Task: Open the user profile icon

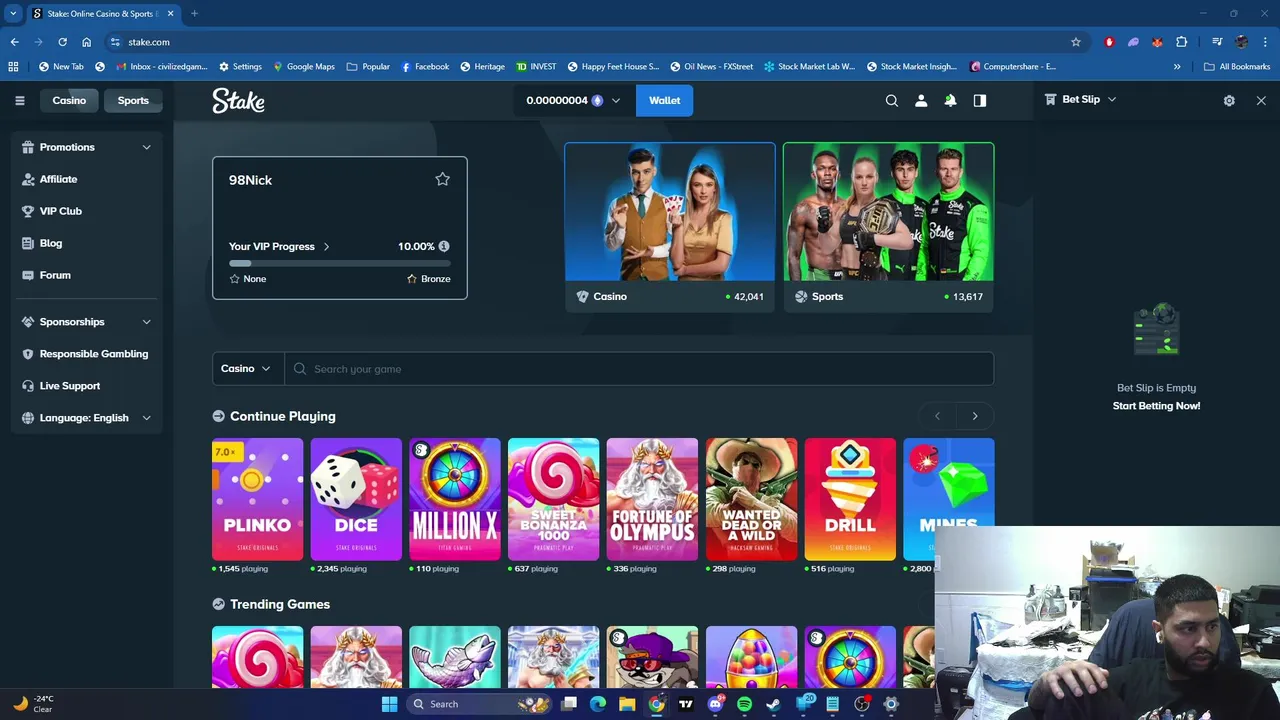Action: 921,100
